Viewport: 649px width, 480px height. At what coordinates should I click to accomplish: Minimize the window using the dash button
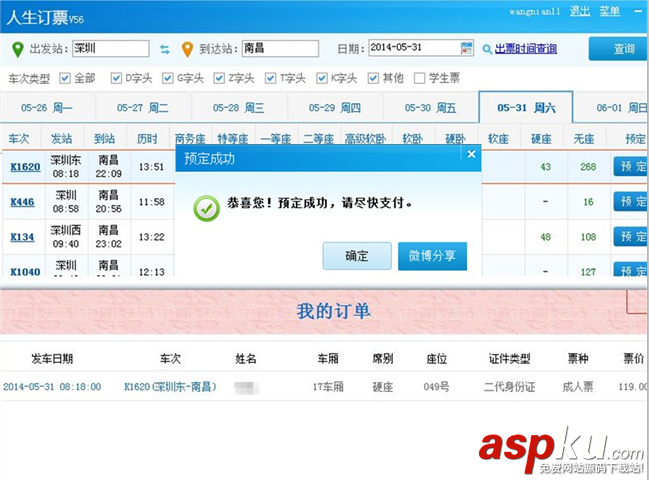point(638,11)
